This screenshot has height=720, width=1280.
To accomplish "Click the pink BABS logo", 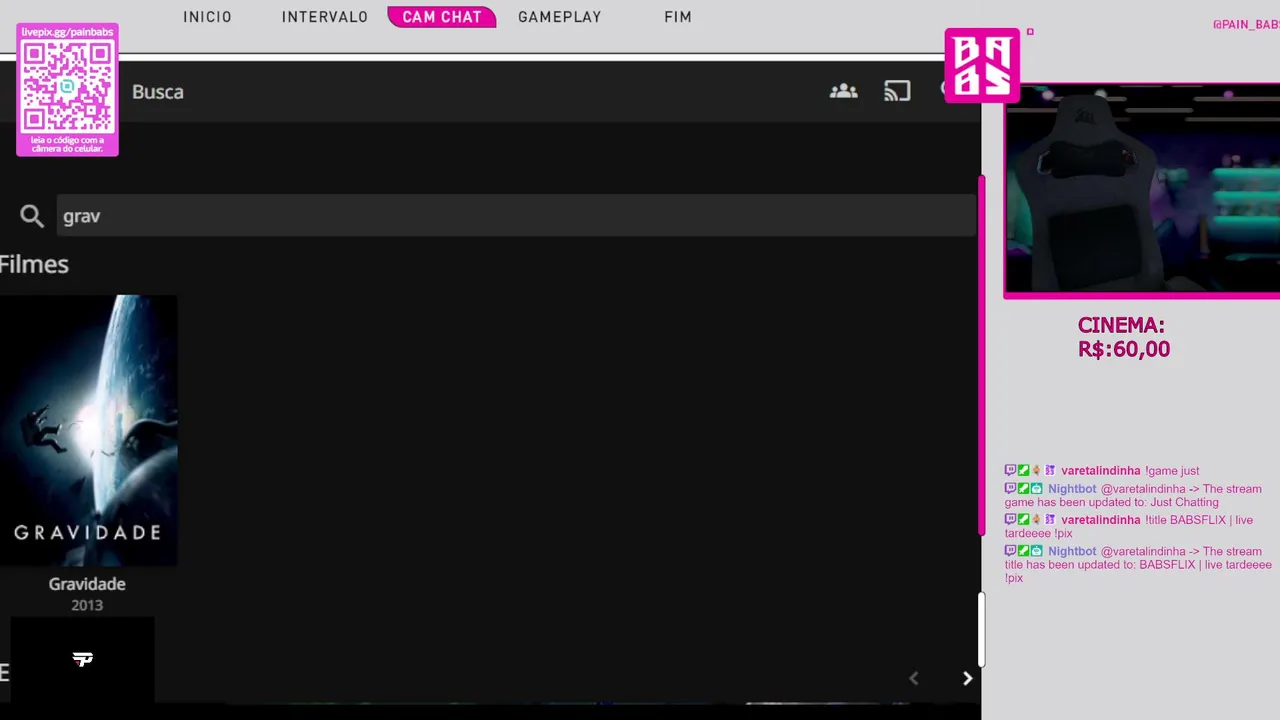I will (x=982, y=65).
